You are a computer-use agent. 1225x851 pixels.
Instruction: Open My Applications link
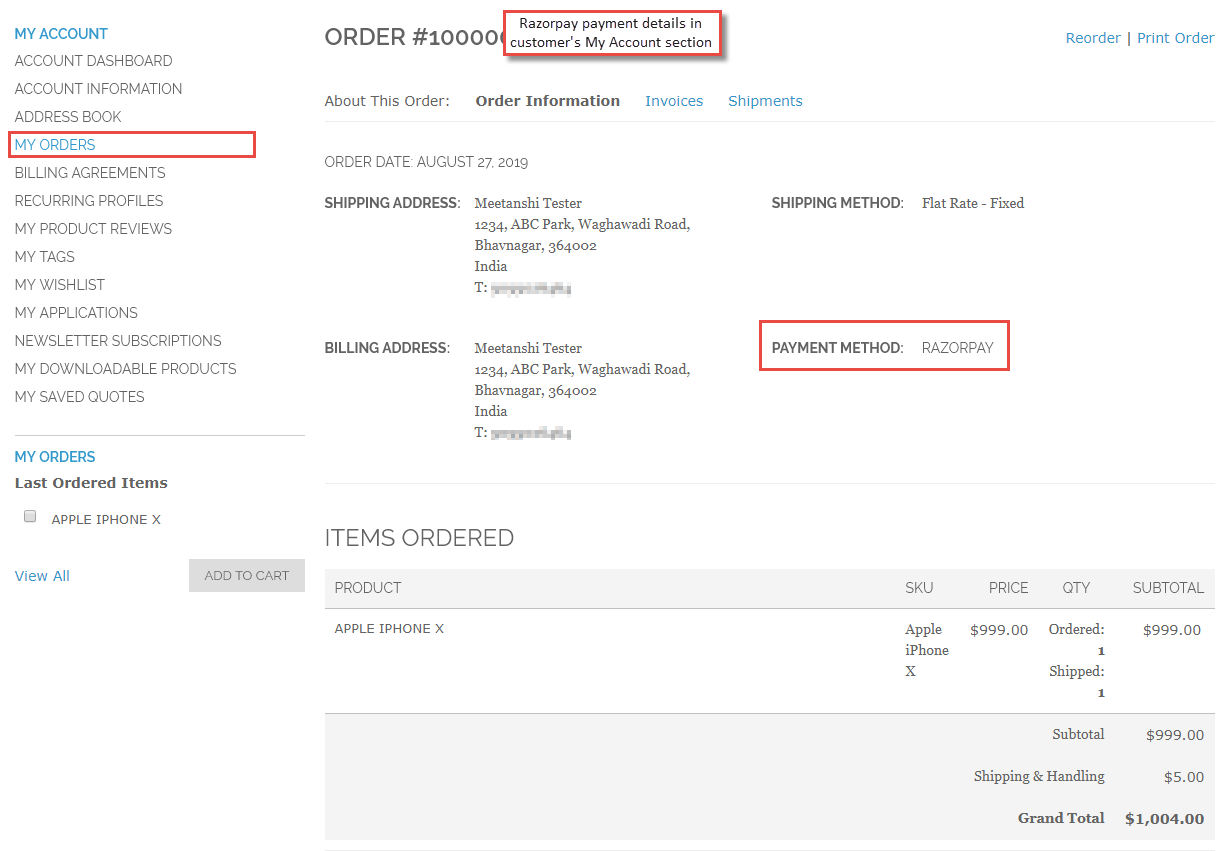click(76, 313)
